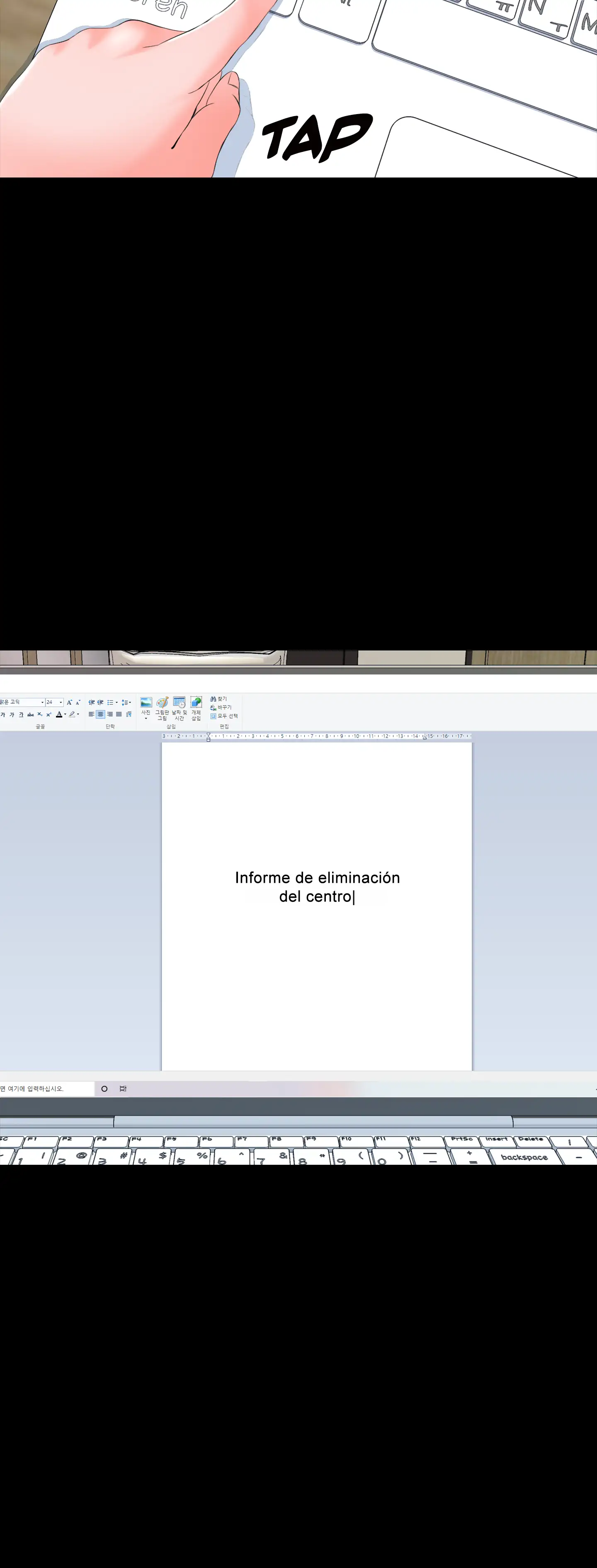The width and height of the screenshot is (597, 1568).
Task: Click the grow font size icon
Action: (x=69, y=702)
